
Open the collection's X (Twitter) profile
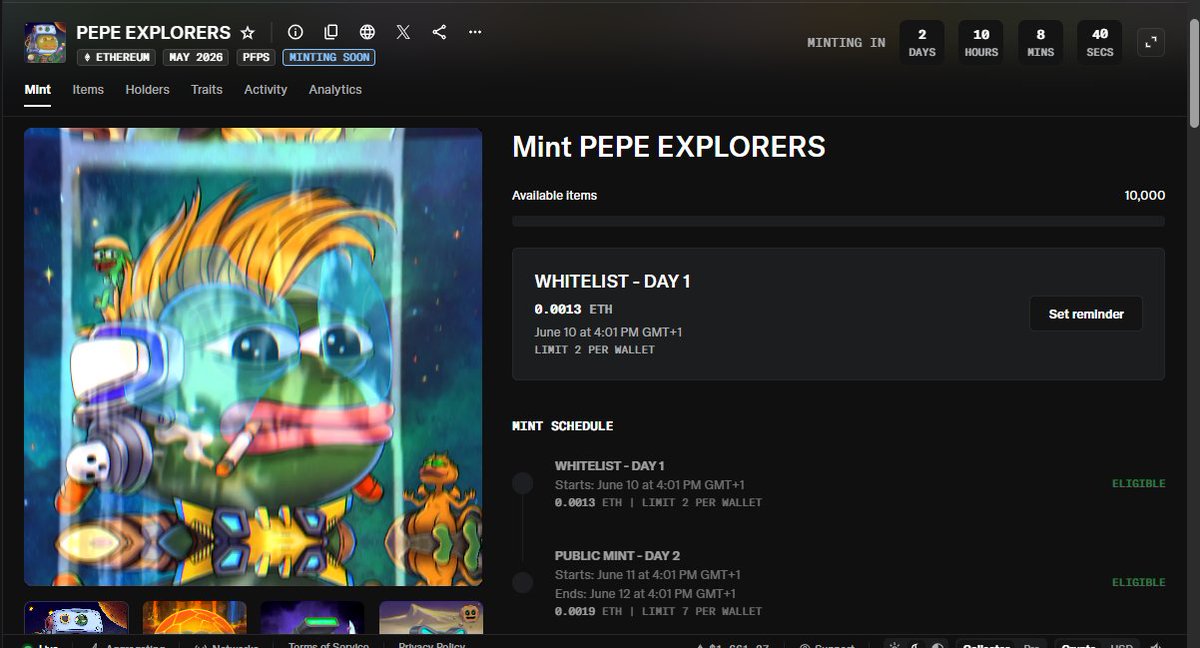tap(403, 32)
